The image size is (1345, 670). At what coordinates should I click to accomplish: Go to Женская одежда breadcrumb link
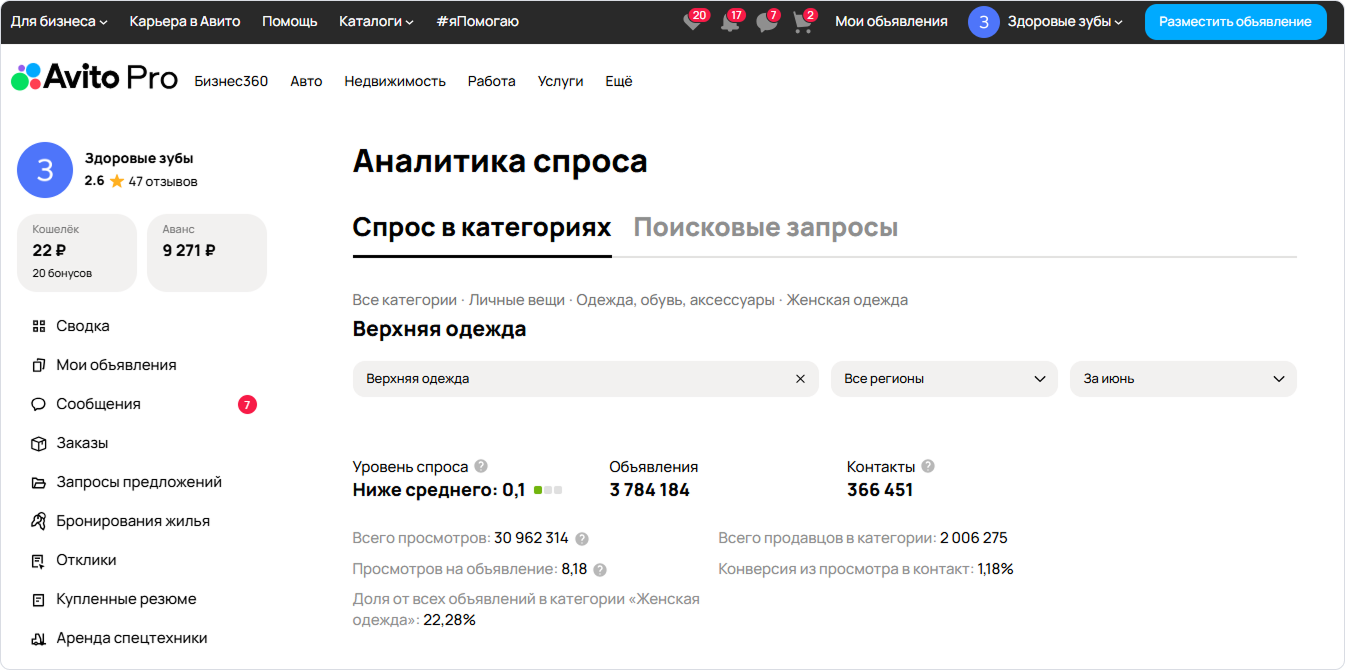coord(847,300)
